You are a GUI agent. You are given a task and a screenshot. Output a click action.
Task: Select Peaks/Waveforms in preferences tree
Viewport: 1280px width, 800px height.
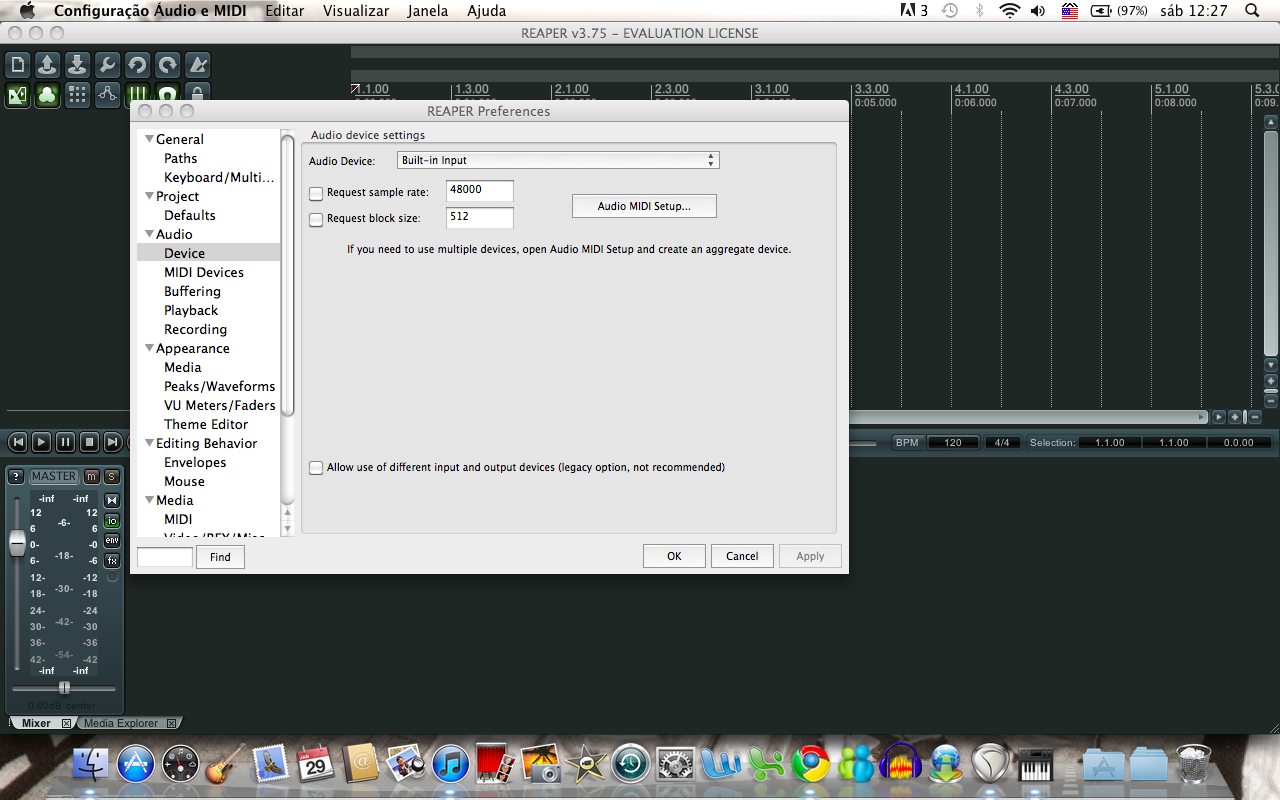219,386
